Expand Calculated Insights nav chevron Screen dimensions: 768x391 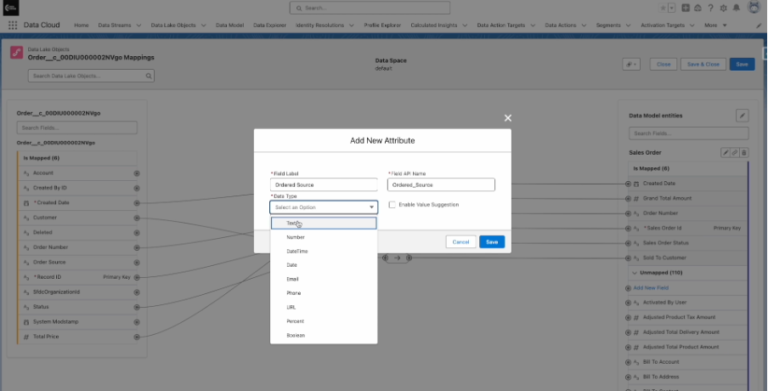click(x=464, y=25)
